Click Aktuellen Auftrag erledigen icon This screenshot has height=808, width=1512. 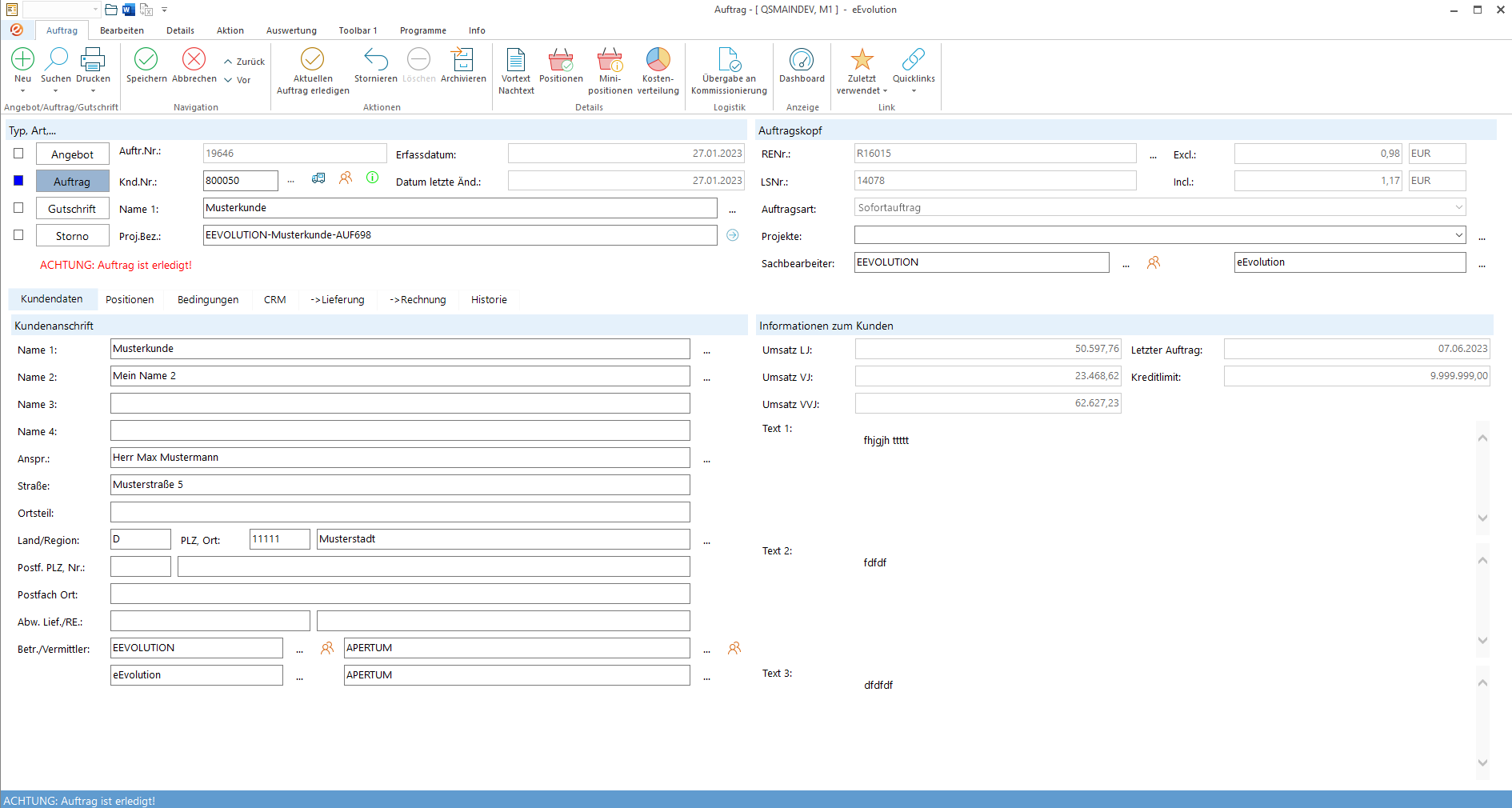(x=313, y=59)
